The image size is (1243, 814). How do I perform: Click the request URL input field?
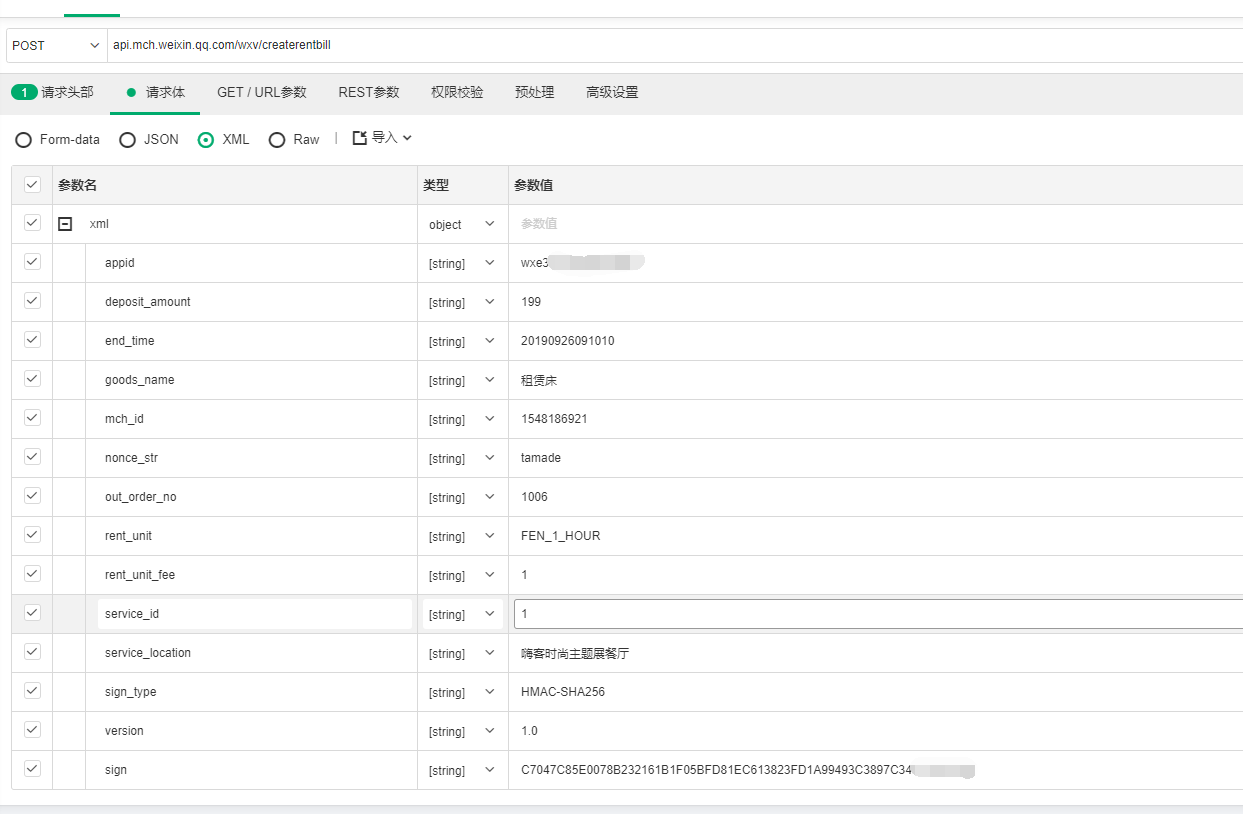point(670,45)
